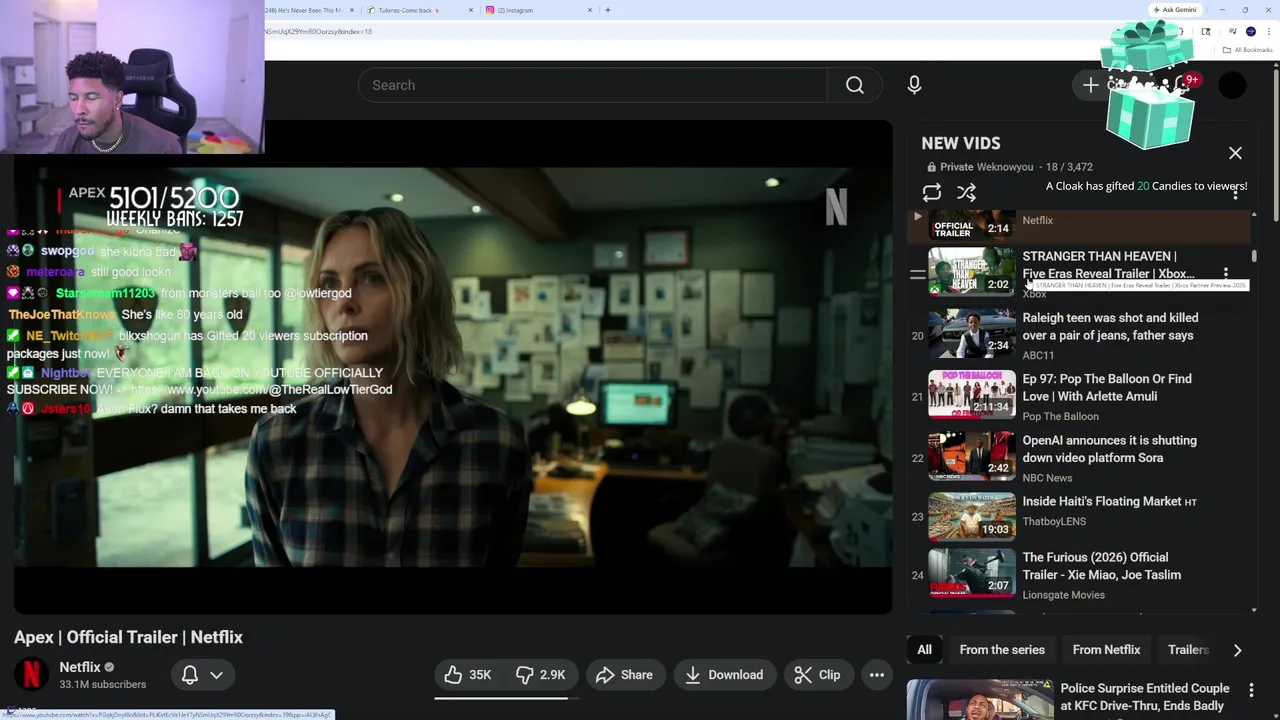The width and height of the screenshot is (1280, 720).
Task: Open a new browser tab
Action: point(608,10)
